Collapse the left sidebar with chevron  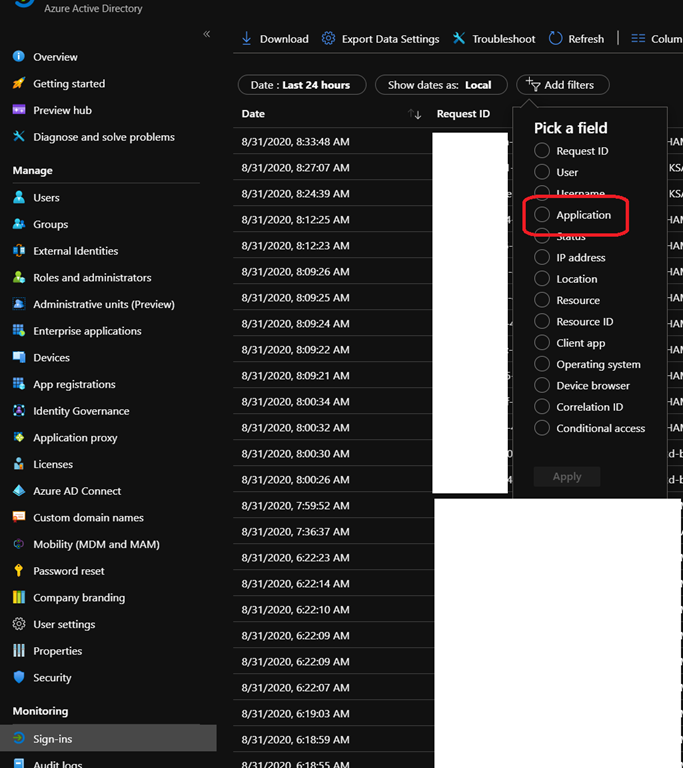click(x=207, y=34)
